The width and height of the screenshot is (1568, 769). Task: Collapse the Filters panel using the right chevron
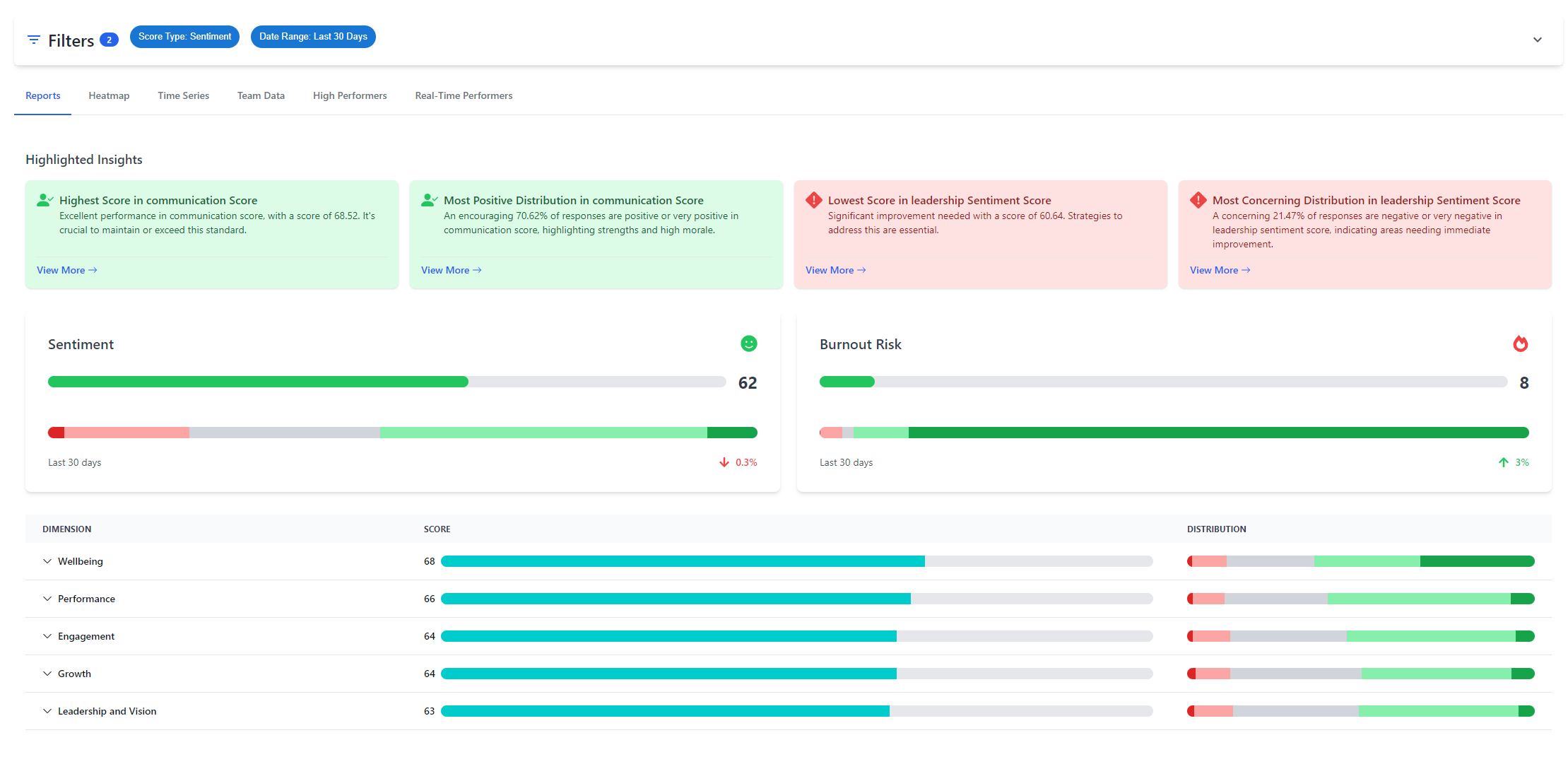[1538, 40]
